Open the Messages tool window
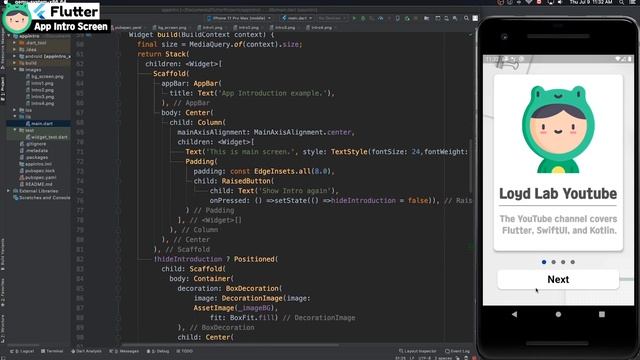The image size is (640, 360). pos(124,351)
